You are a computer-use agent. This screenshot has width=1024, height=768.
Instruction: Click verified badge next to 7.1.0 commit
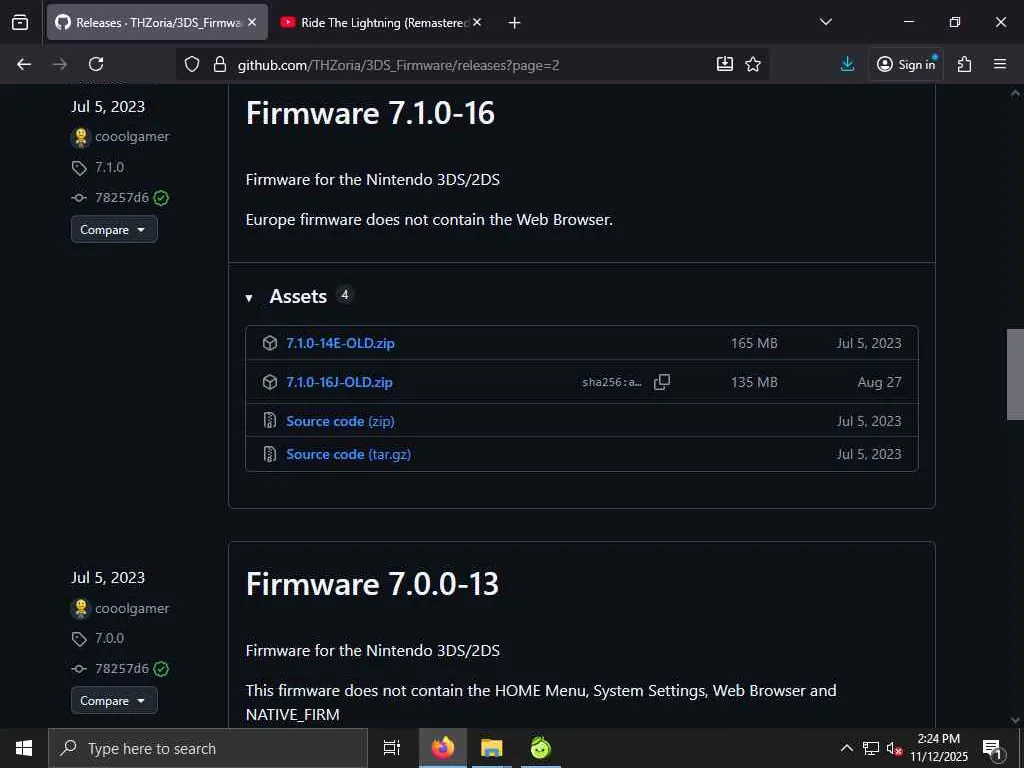pyautogui.click(x=161, y=198)
